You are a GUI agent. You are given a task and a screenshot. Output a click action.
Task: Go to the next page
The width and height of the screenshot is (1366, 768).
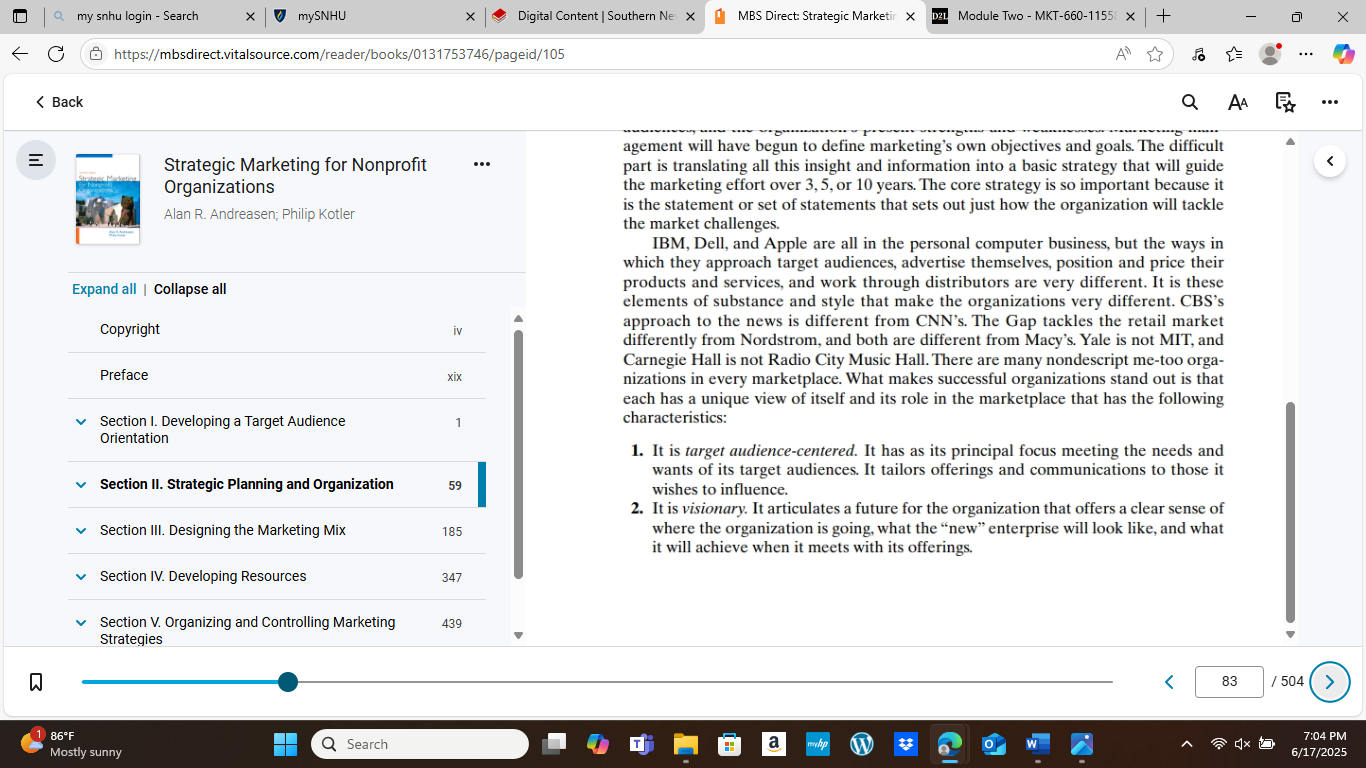coord(1329,682)
